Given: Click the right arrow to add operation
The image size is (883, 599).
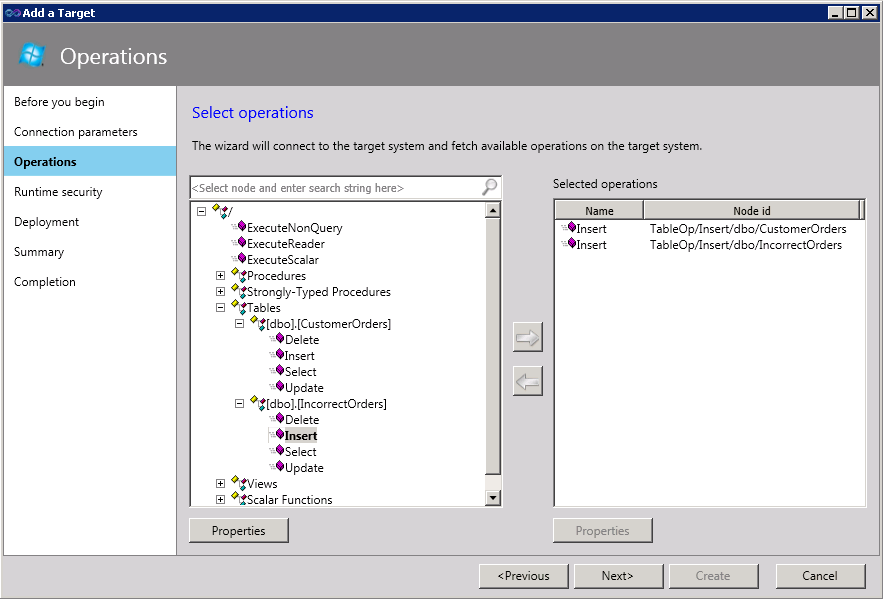Looking at the screenshot, I should click(x=527, y=338).
